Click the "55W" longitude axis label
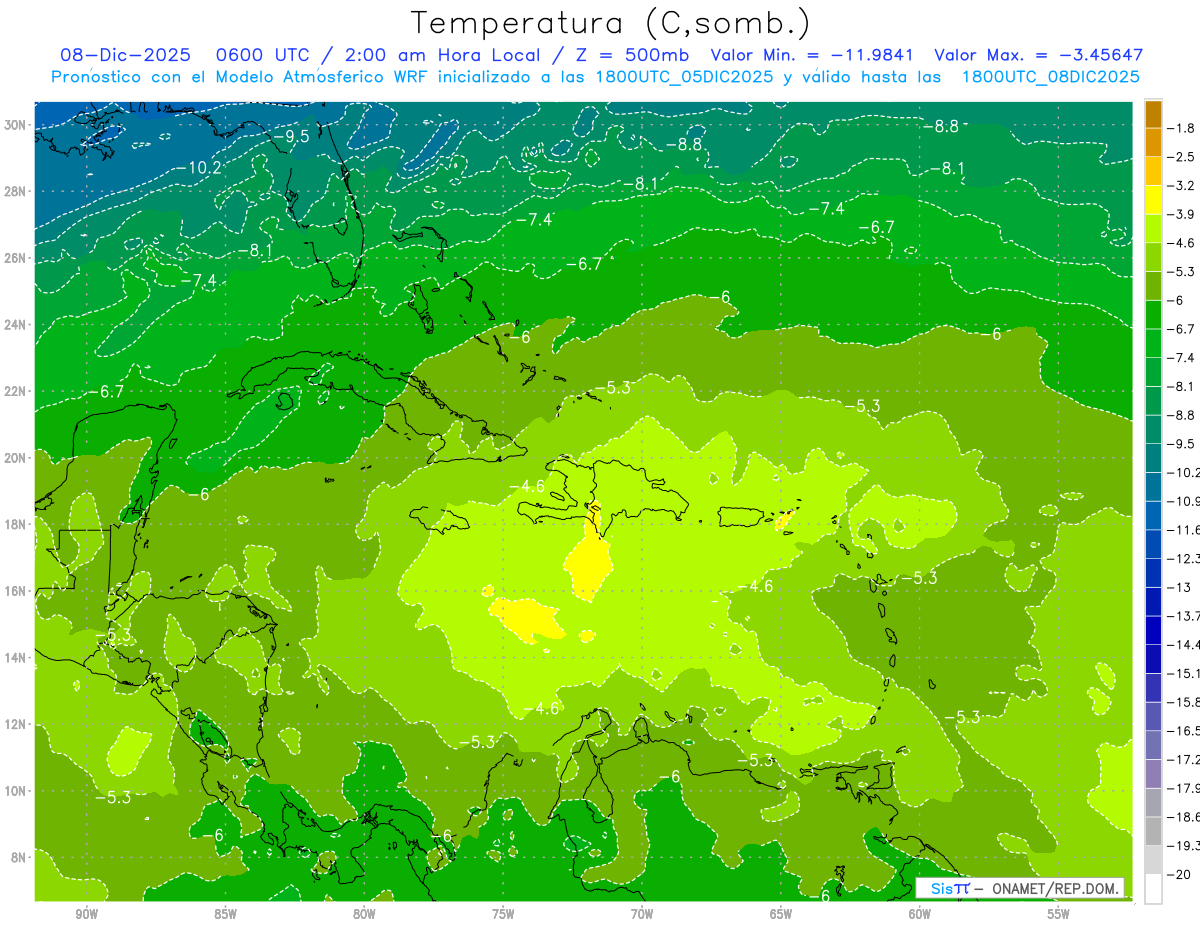Viewport: 1200px width, 927px height. (x=1058, y=915)
